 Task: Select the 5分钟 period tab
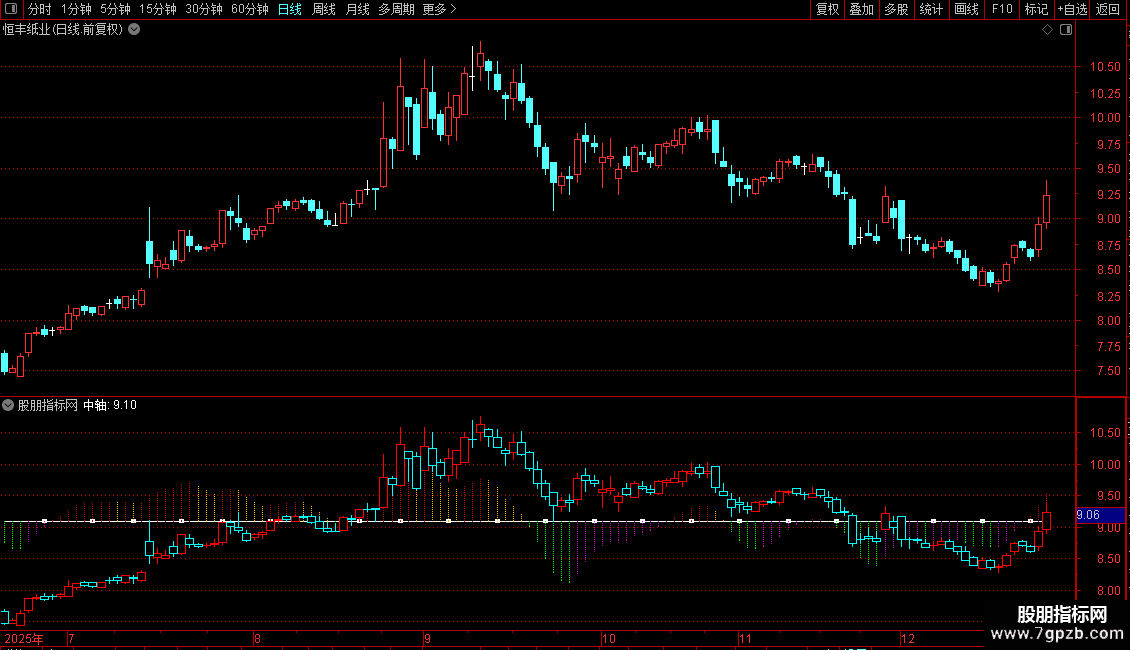click(x=115, y=9)
